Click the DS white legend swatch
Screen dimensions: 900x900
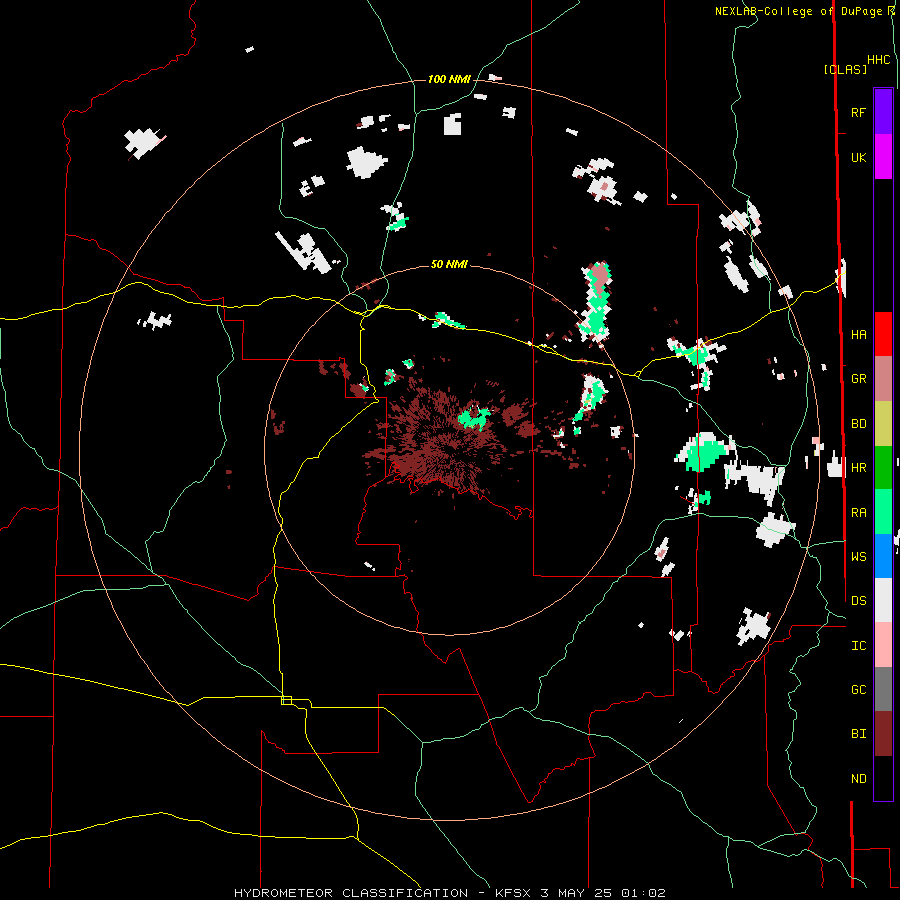pyautogui.click(x=883, y=600)
